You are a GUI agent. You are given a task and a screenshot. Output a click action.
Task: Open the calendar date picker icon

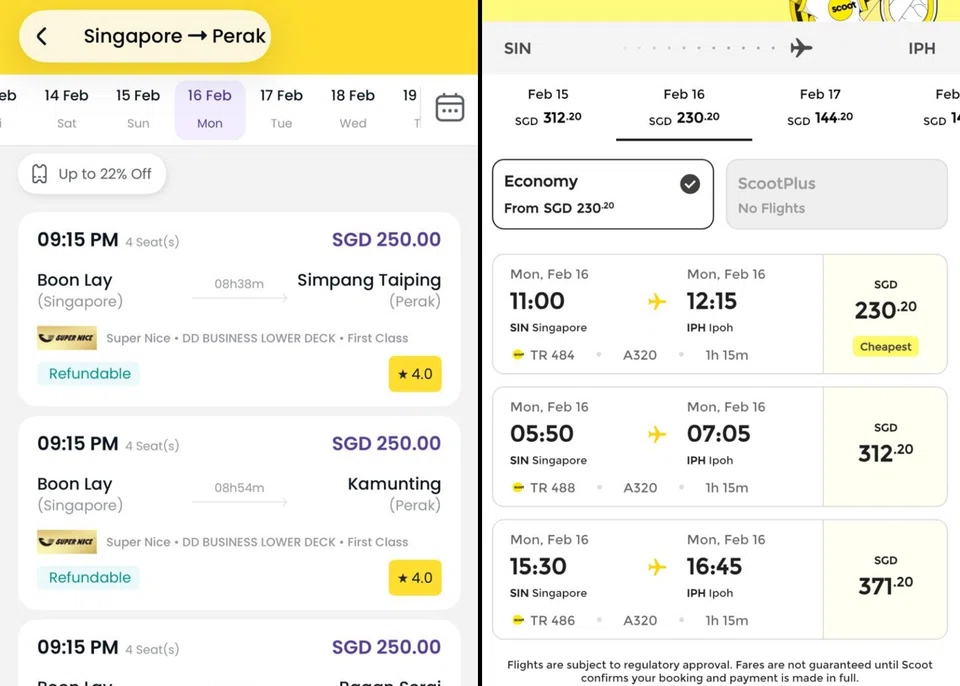pos(449,107)
